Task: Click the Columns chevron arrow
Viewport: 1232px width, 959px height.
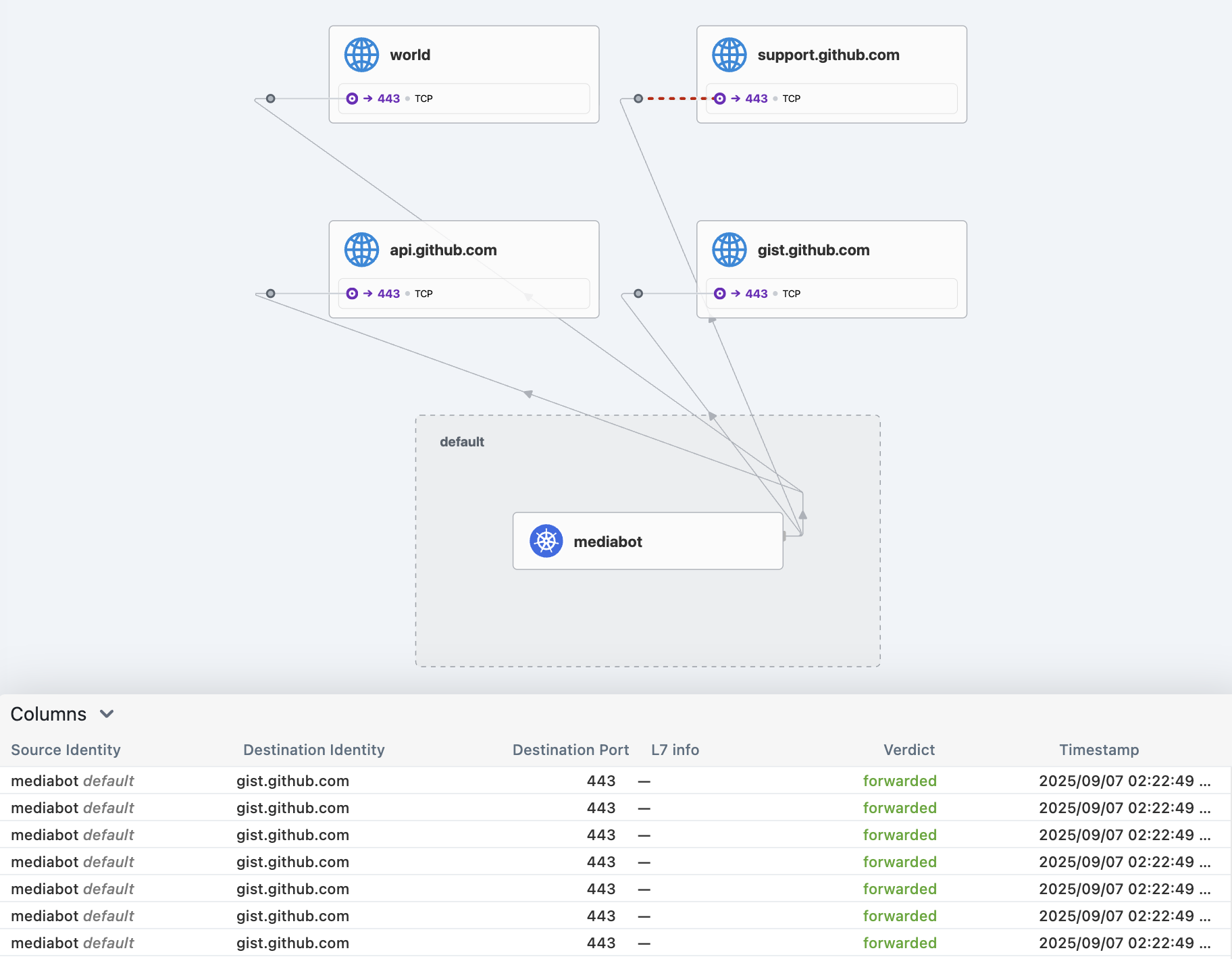Action: tap(107, 714)
